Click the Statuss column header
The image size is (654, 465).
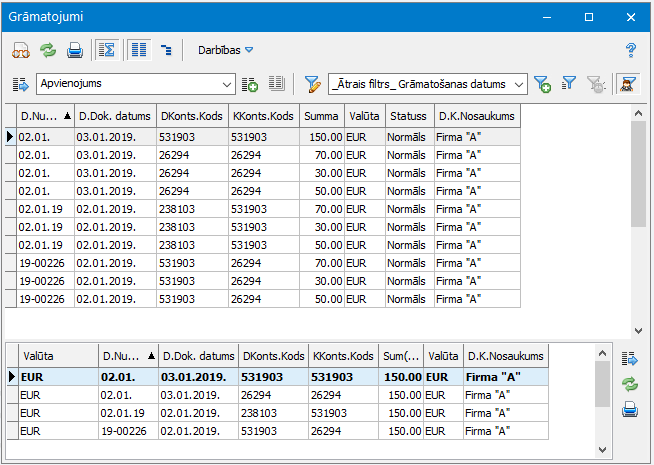[410, 116]
